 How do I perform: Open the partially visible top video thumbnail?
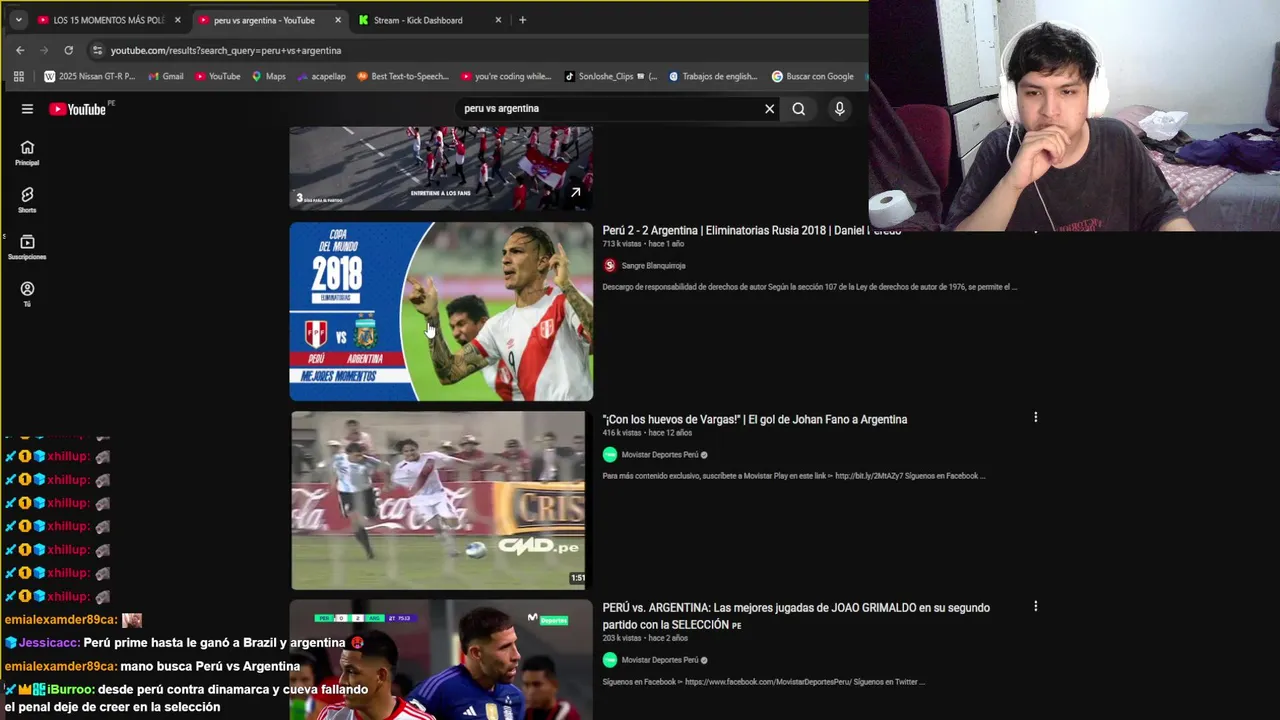[441, 168]
